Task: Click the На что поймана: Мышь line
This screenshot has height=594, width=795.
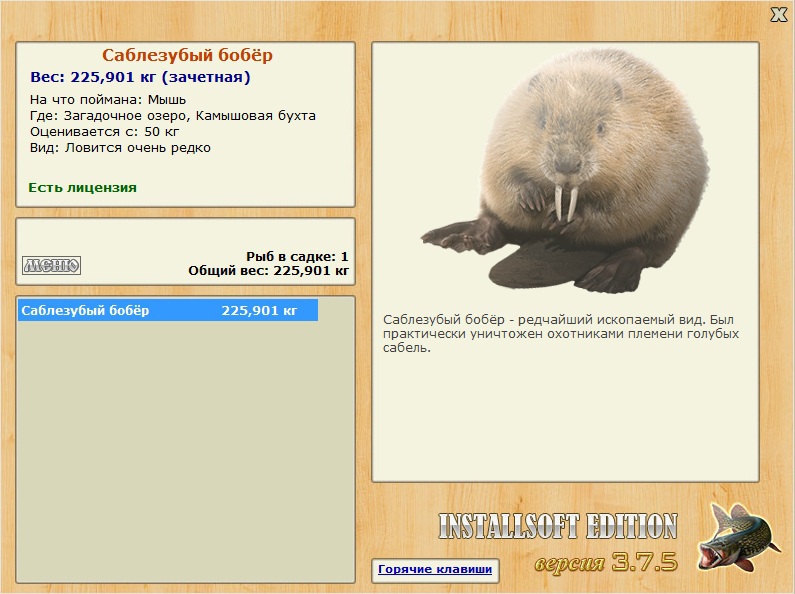Action: [x=107, y=99]
